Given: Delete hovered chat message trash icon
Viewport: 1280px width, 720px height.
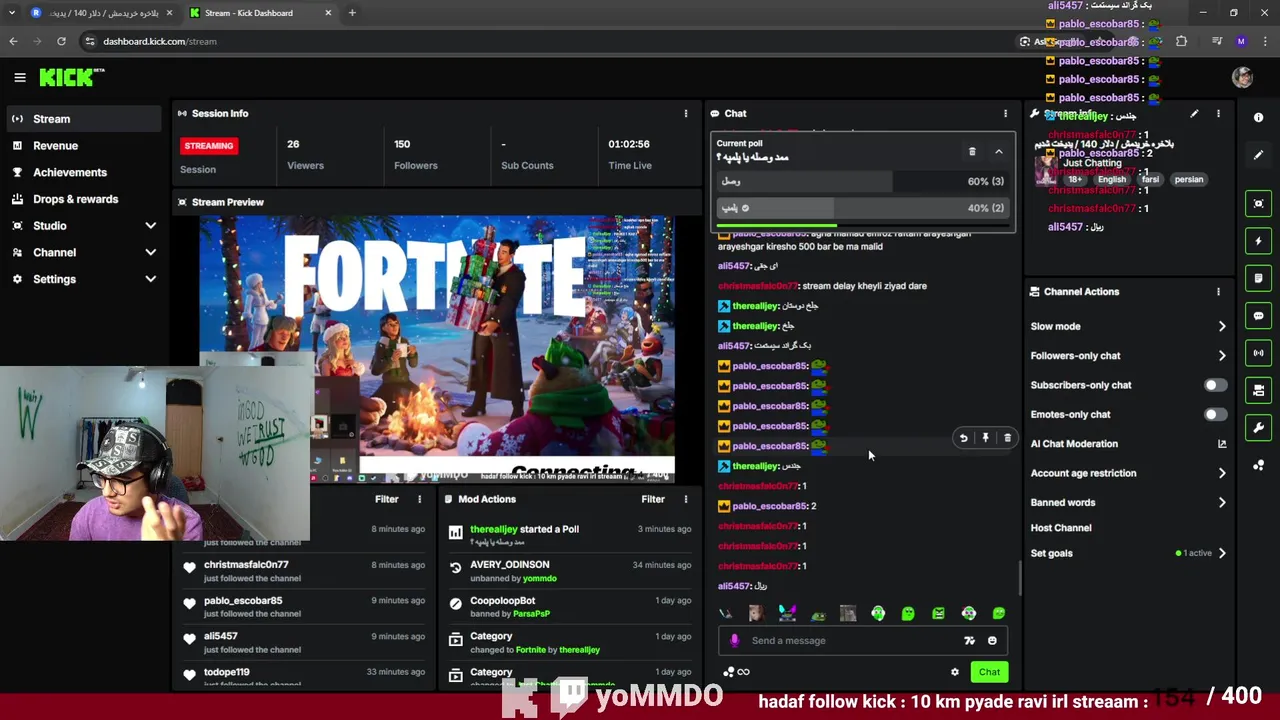Looking at the screenshot, I should 1007,438.
